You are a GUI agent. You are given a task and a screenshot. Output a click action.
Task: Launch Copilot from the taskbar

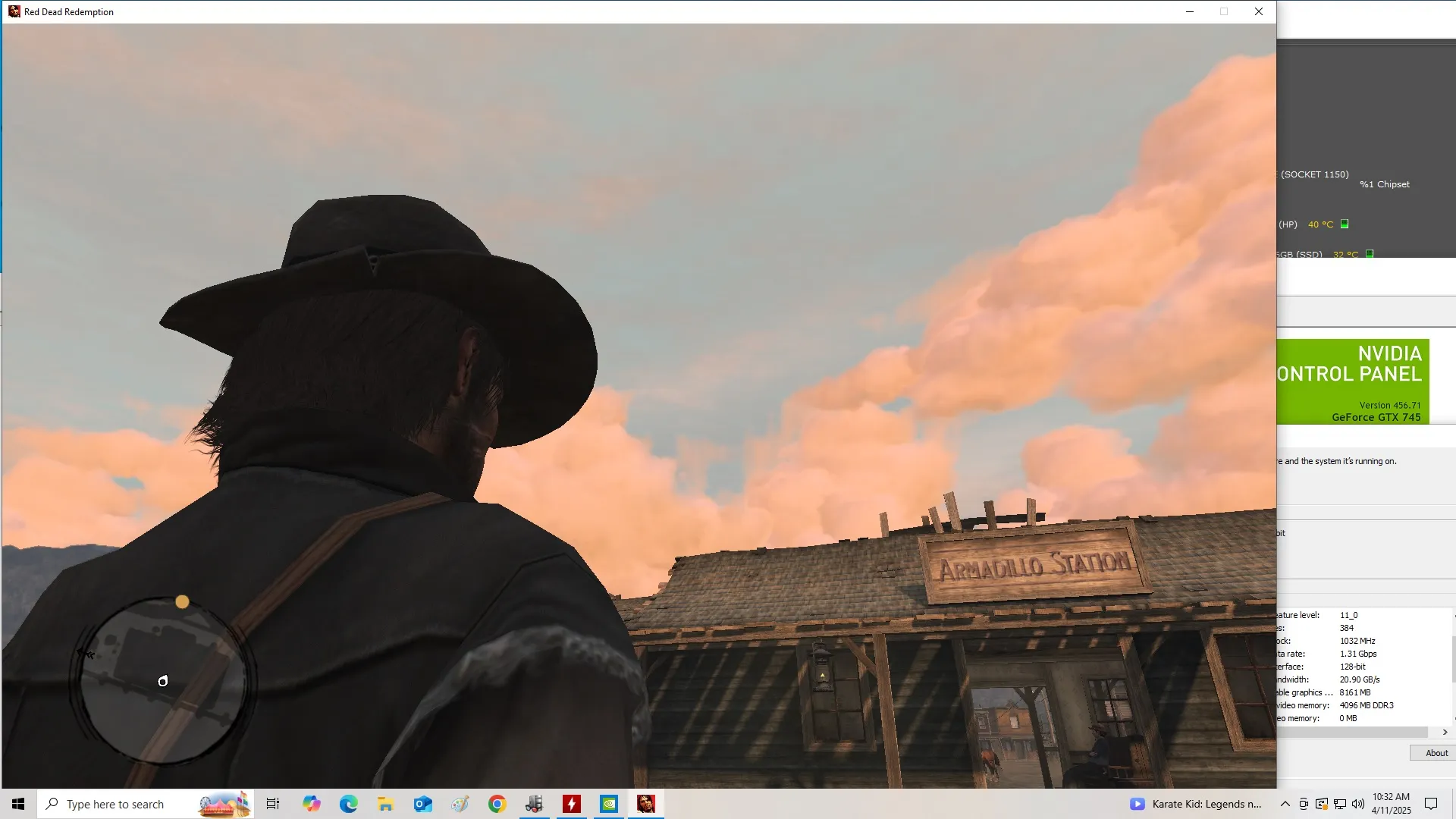[x=311, y=804]
